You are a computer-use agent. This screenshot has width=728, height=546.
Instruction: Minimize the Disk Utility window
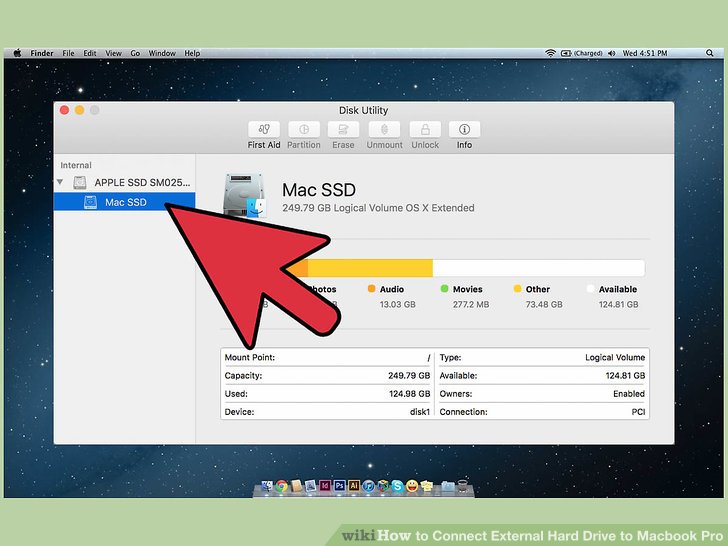[79, 110]
